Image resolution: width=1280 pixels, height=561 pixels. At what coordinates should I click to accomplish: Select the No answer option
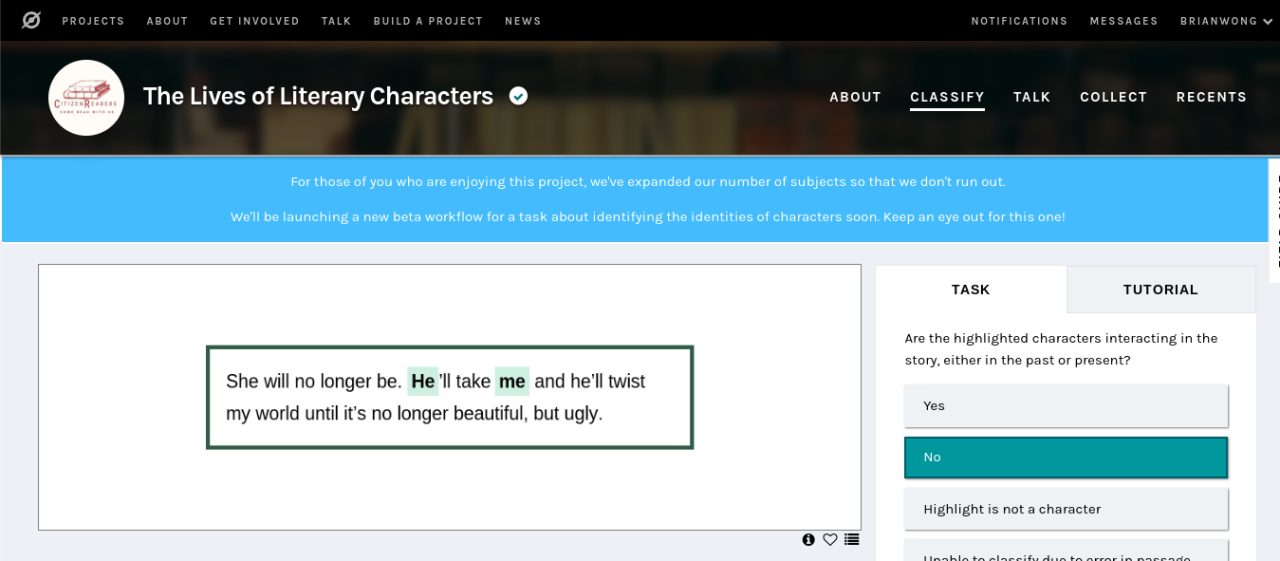(x=1065, y=458)
